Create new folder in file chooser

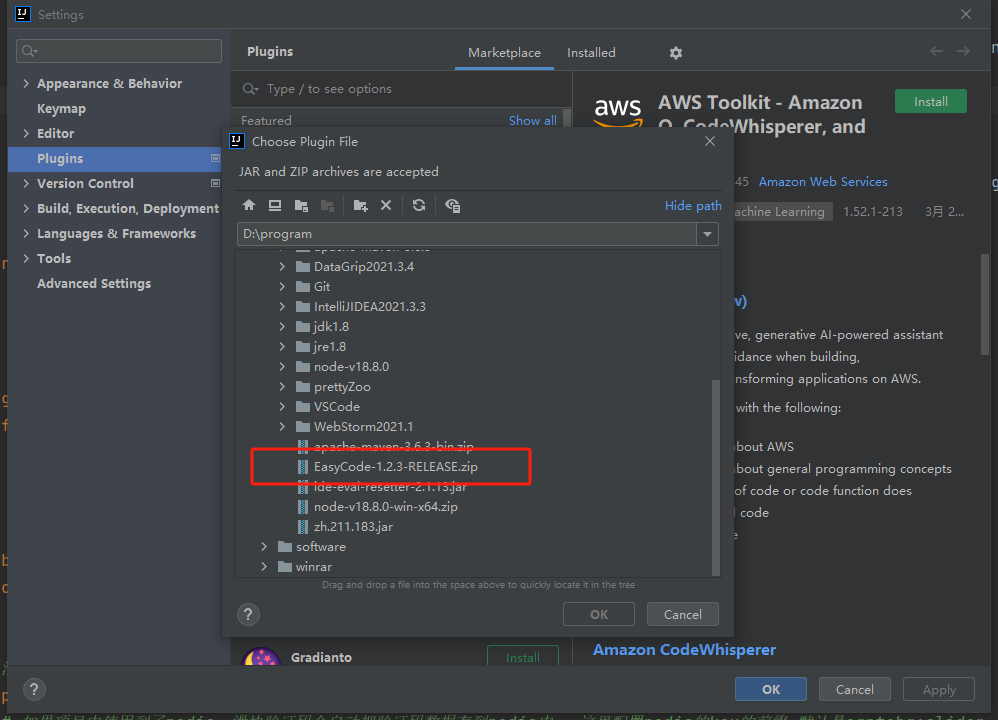point(360,205)
